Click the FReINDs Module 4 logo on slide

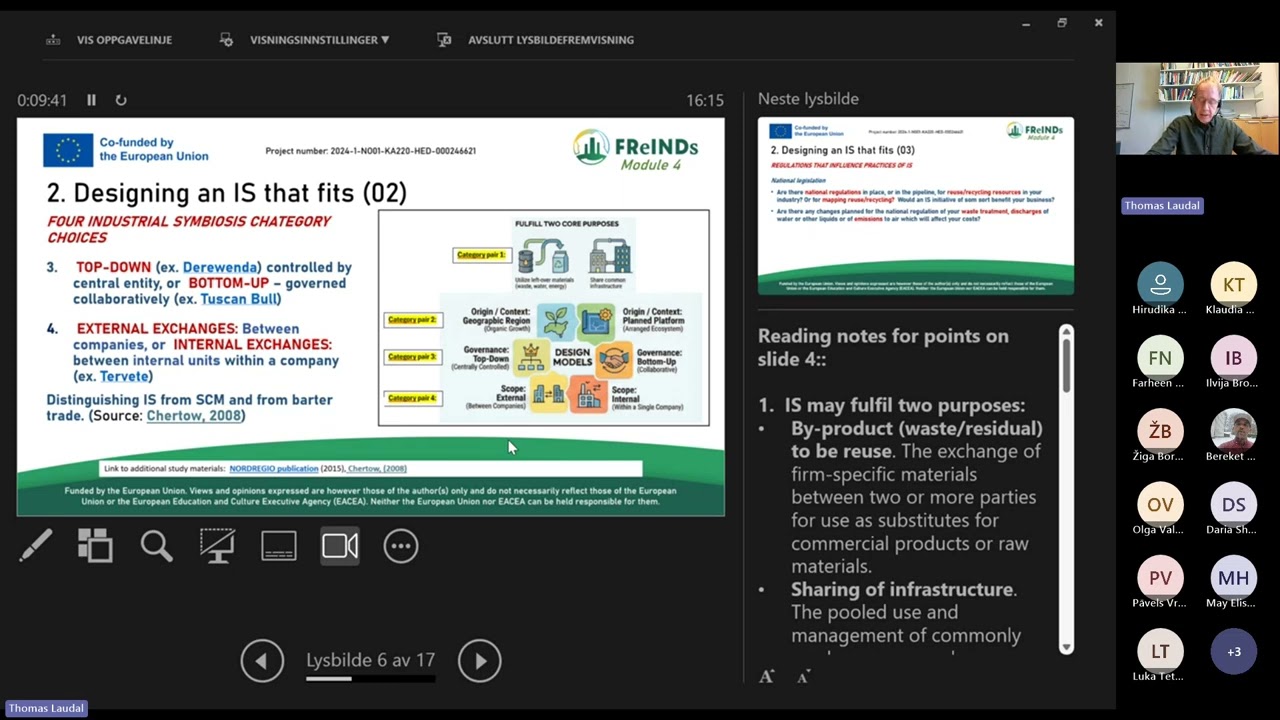[x=636, y=149]
